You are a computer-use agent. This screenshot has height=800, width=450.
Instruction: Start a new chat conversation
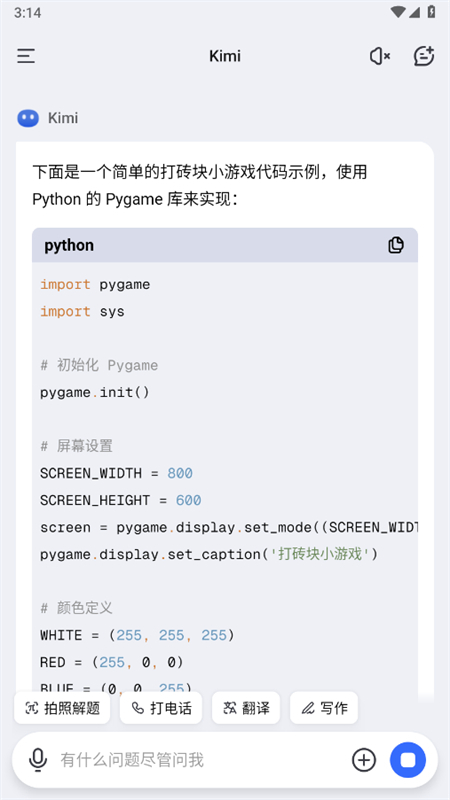423,56
